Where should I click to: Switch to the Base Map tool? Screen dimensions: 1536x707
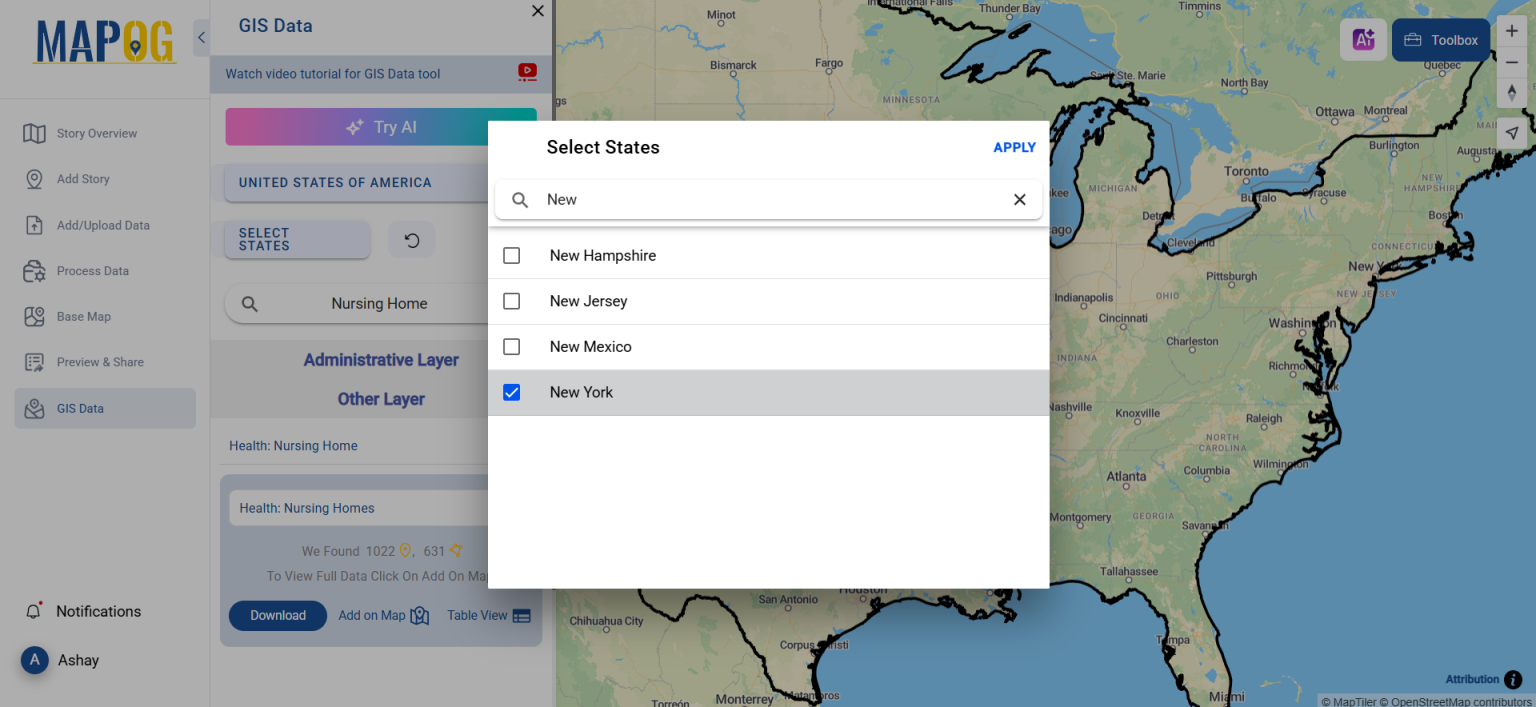tap(83, 316)
